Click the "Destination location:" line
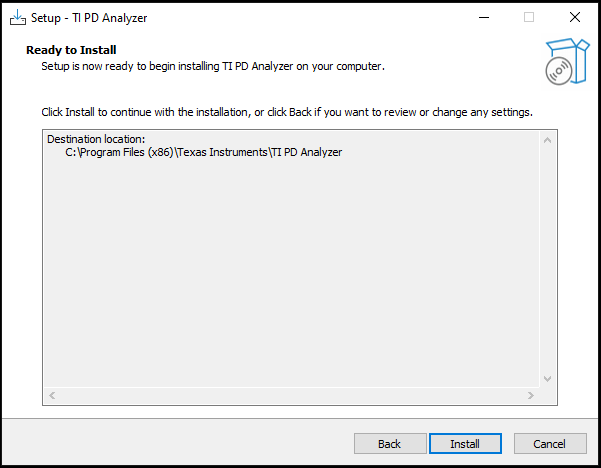This screenshot has height=468, width=601. click(97, 139)
